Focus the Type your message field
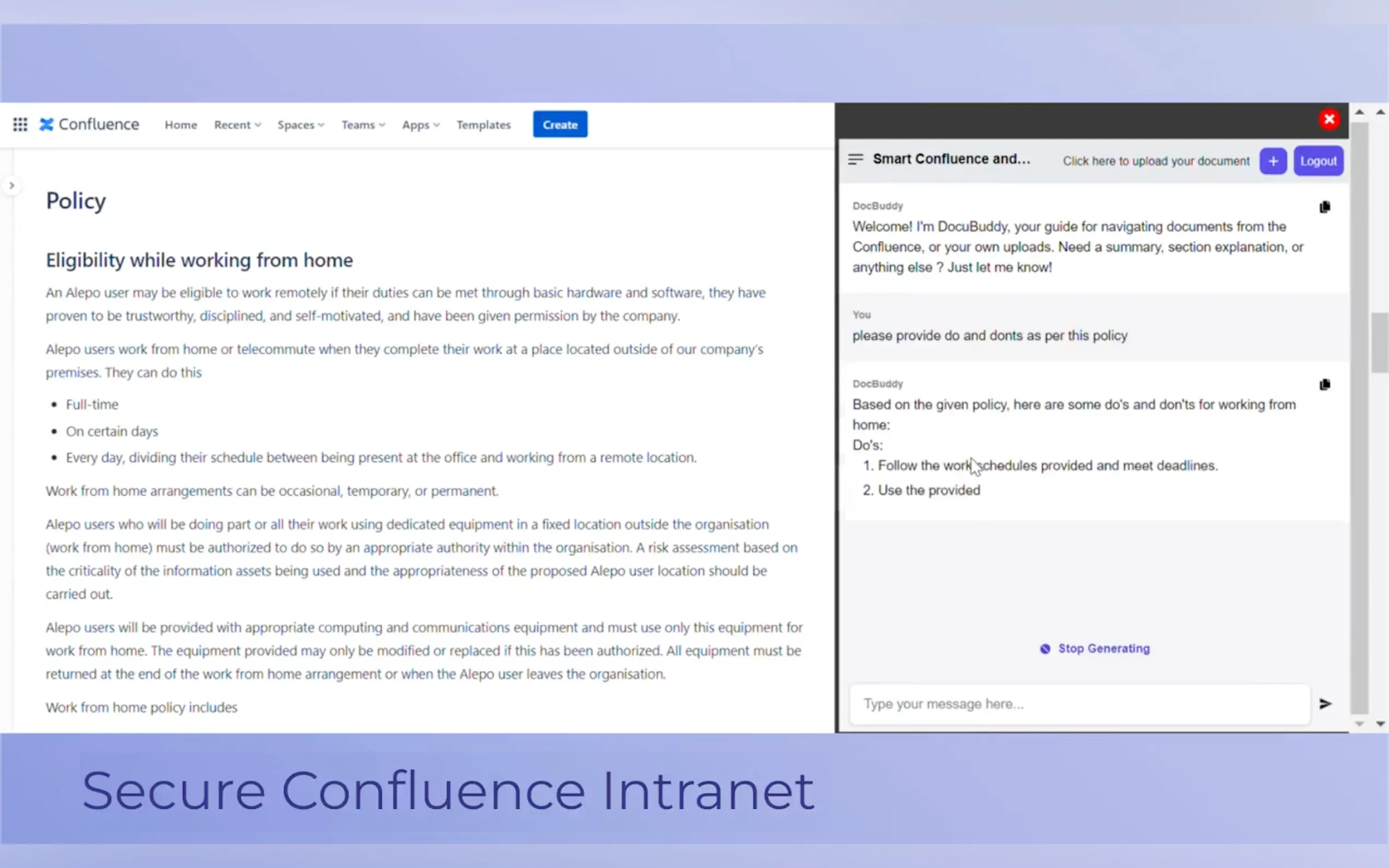The height and width of the screenshot is (868, 1389). coord(1078,704)
